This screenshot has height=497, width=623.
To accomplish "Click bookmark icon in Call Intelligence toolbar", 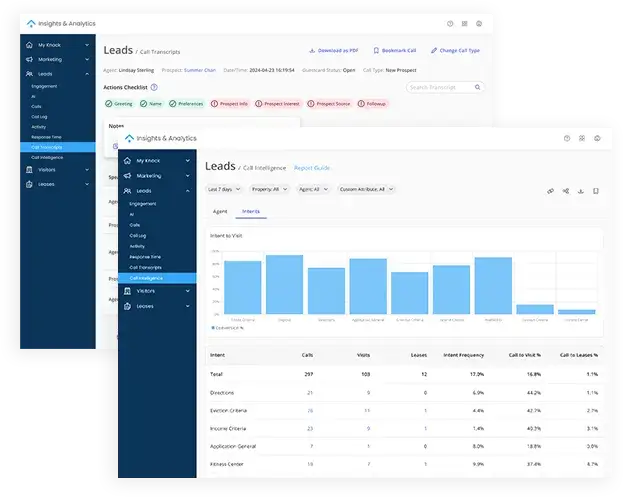I will [596, 191].
